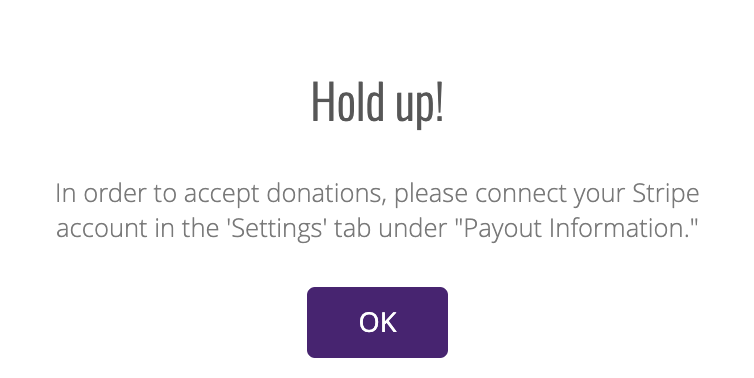
Task: Dismiss the Hold up! dialog with OK
Action: click(377, 322)
